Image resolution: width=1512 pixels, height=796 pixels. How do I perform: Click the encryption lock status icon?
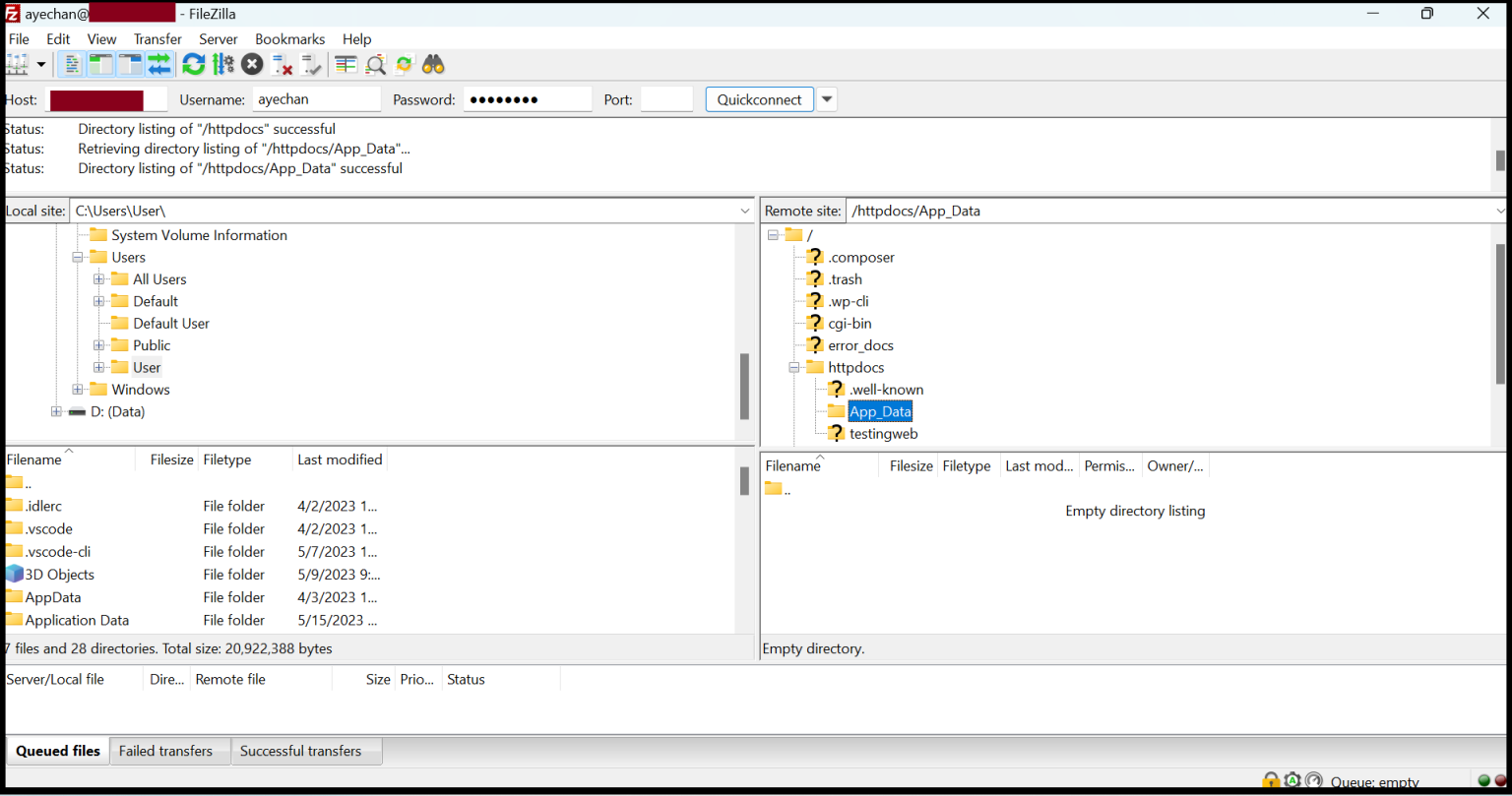[x=1271, y=781]
